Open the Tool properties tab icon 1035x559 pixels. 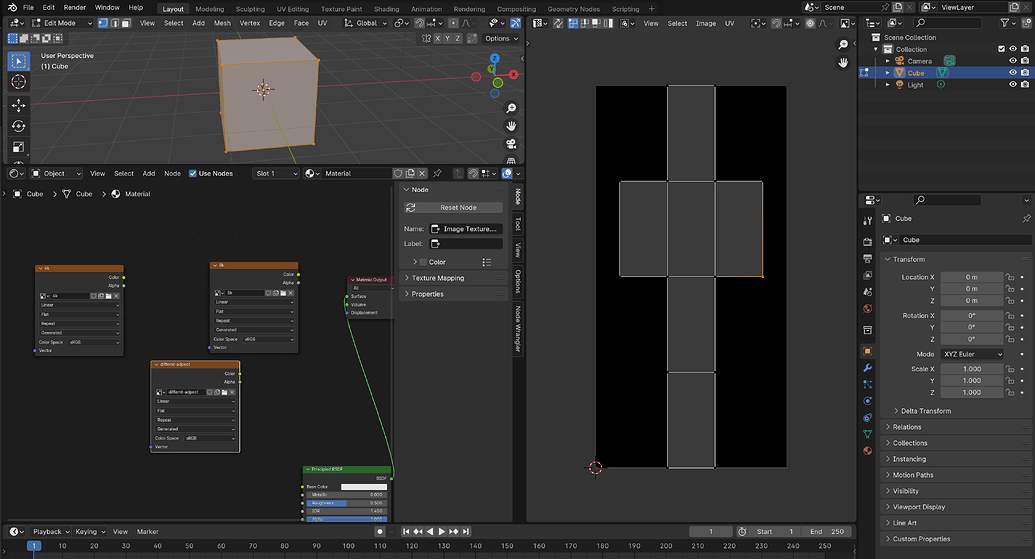pyautogui.click(x=867, y=220)
